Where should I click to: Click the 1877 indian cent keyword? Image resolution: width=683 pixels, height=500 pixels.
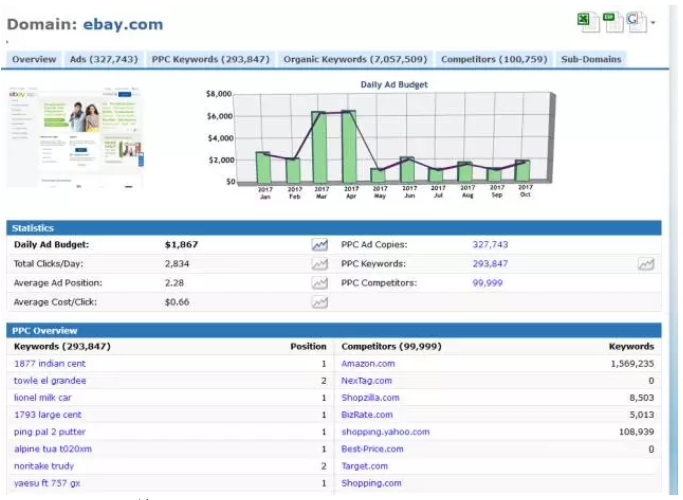(x=49, y=364)
